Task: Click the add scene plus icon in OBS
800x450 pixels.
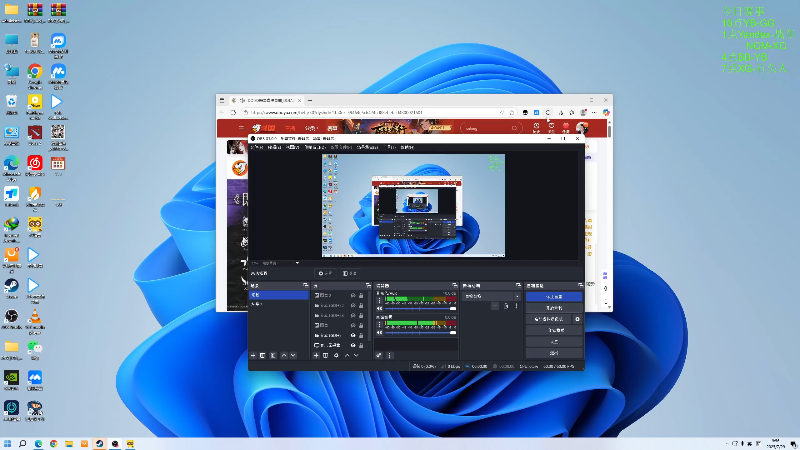Action: tap(253, 356)
